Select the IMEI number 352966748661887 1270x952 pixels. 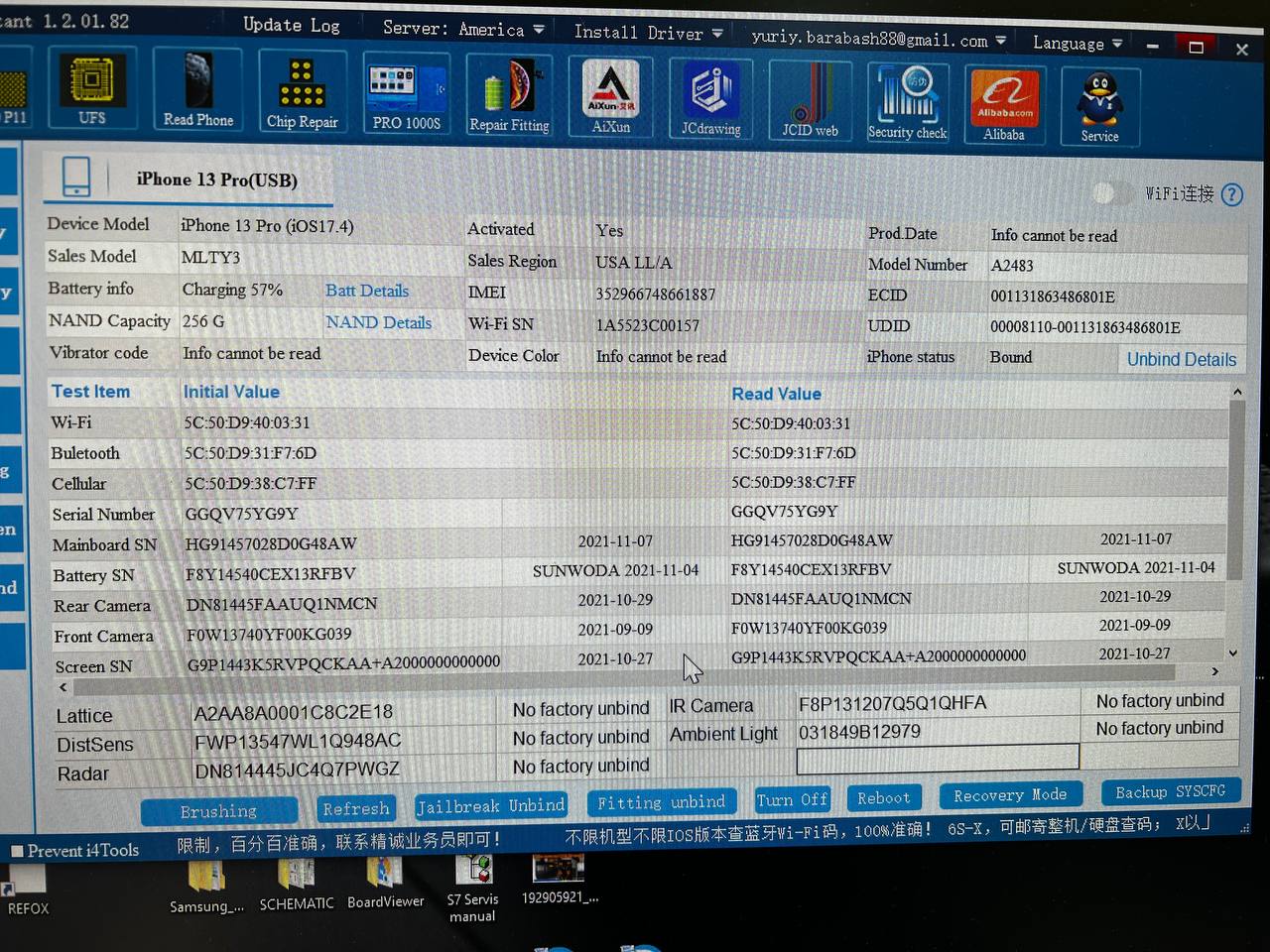tap(655, 295)
